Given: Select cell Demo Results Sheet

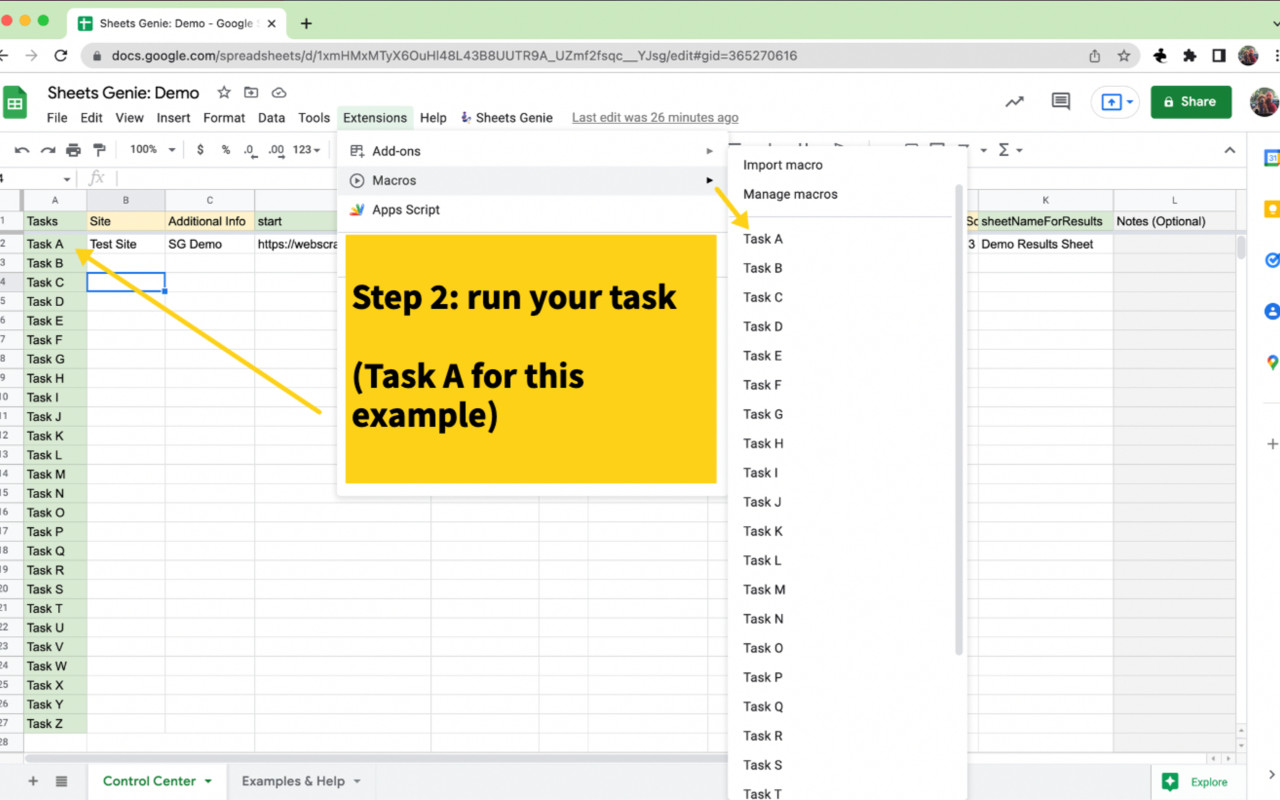Looking at the screenshot, I should coord(1045,244).
